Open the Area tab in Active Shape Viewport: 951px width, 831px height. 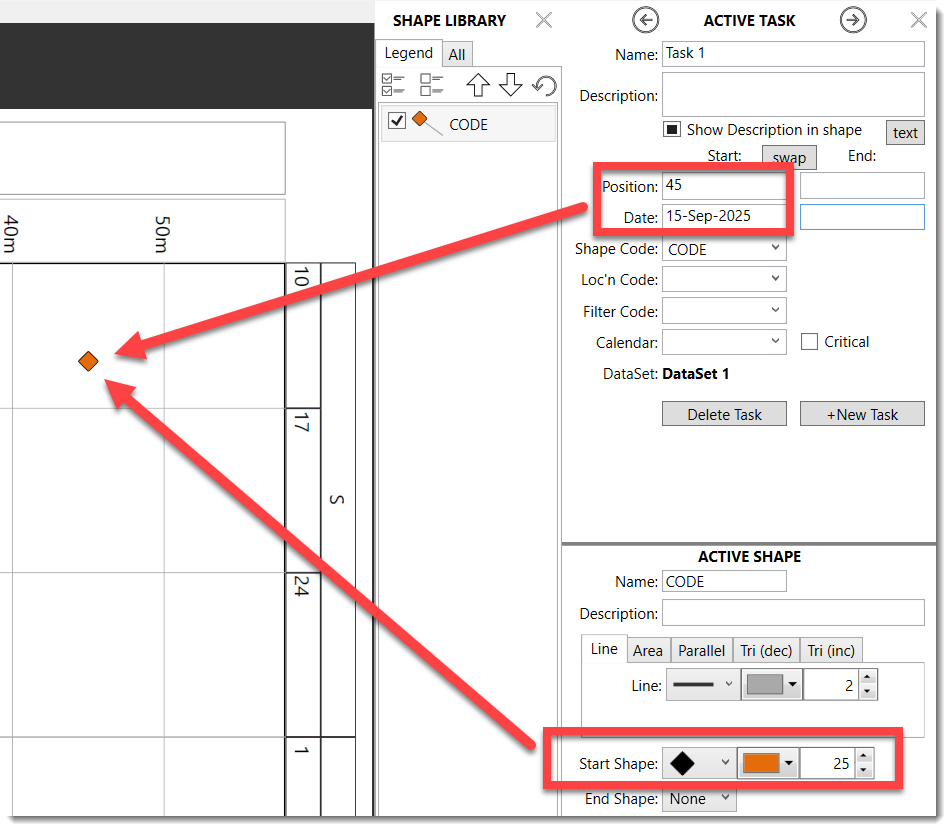[x=648, y=651]
